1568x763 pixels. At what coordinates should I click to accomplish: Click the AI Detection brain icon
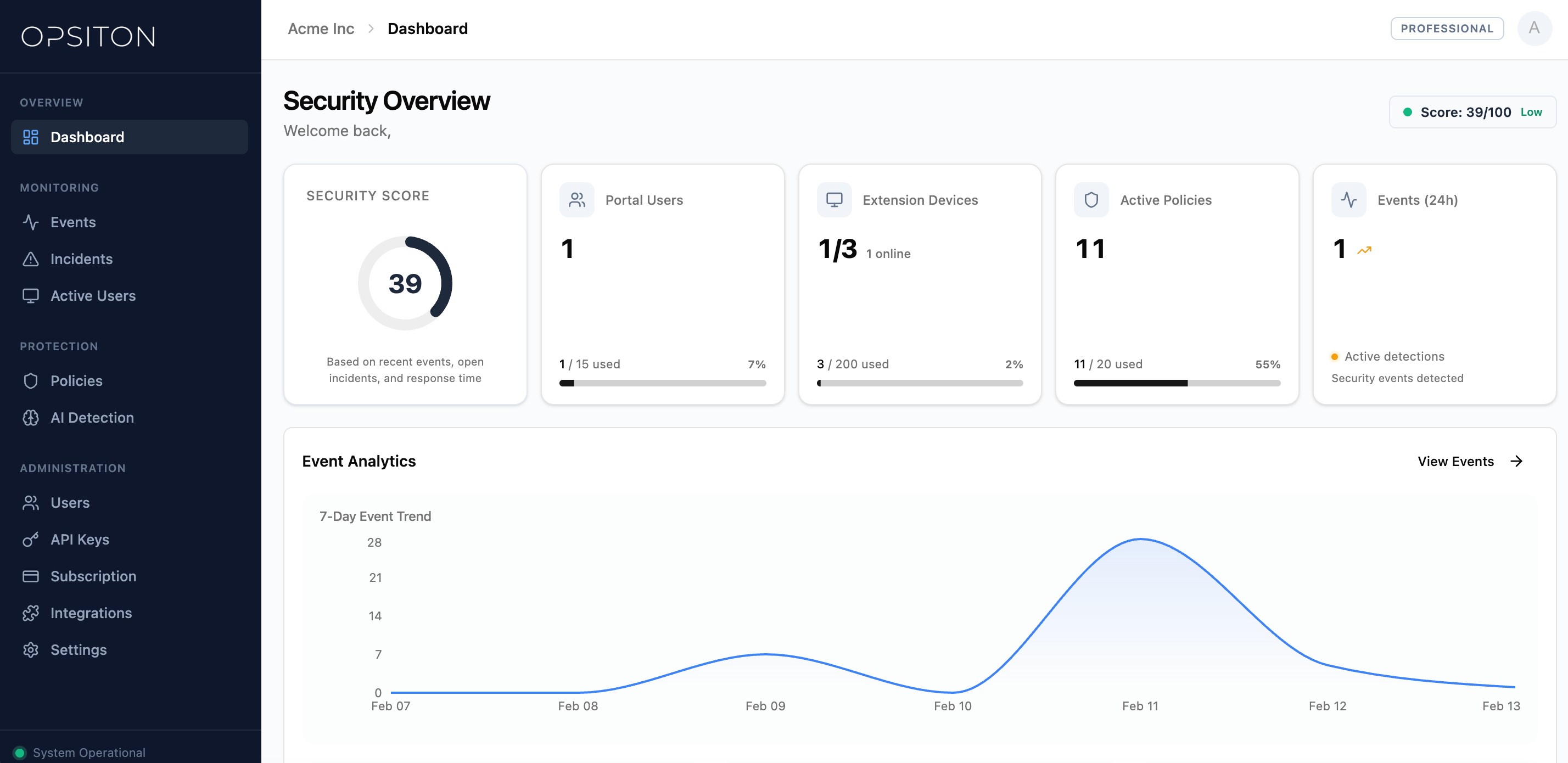coord(30,418)
